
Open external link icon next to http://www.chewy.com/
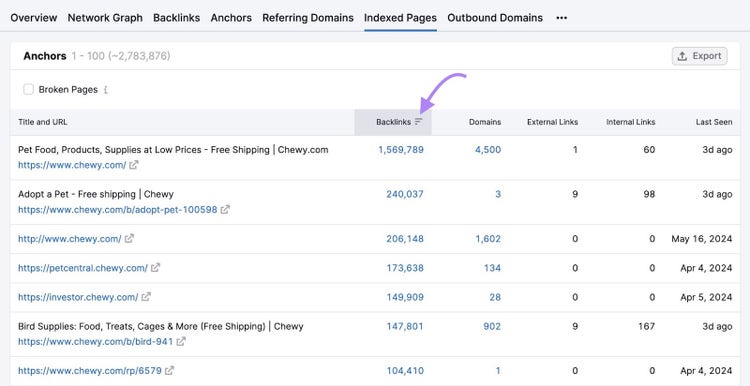(x=129, y=239)
